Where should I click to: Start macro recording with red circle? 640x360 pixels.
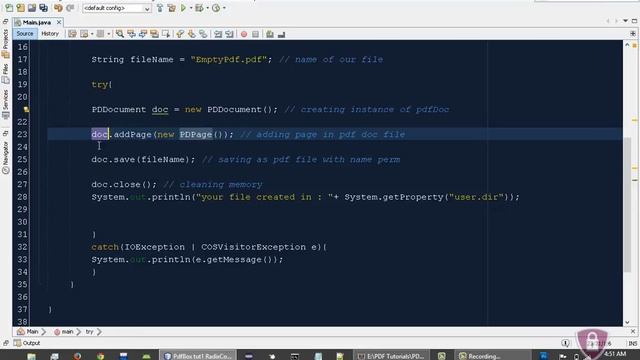tap(244, 34)
